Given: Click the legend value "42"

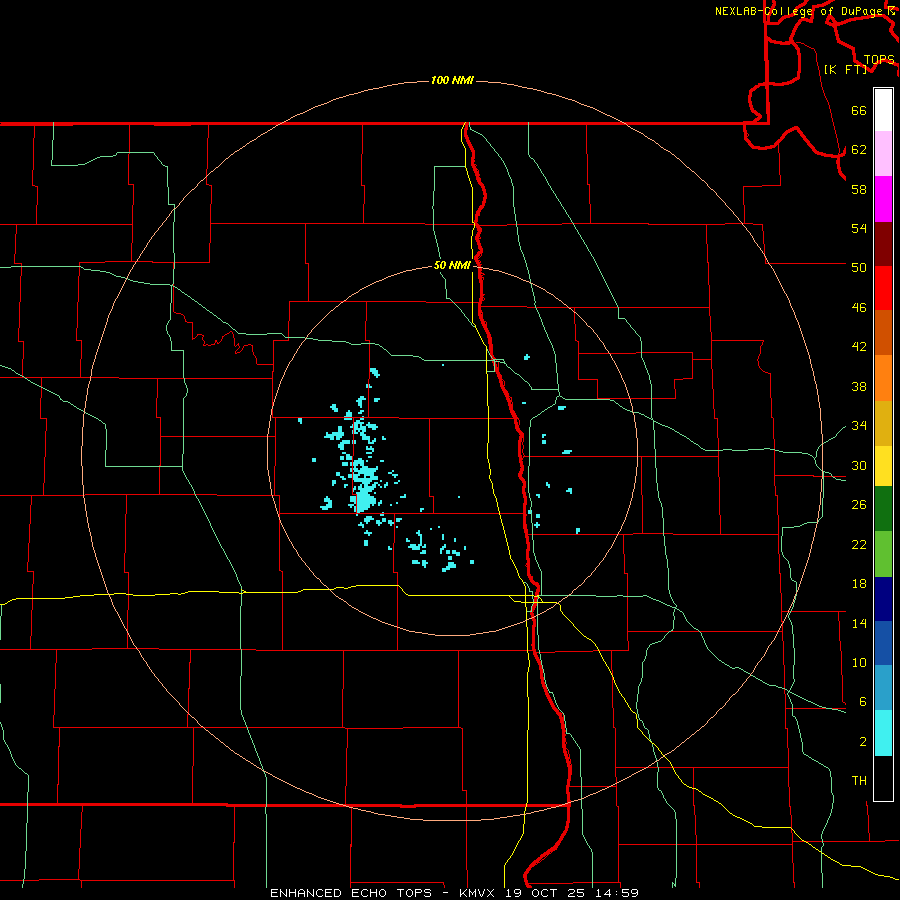Looking at the screenshot, I should click(x=859, y=347).
